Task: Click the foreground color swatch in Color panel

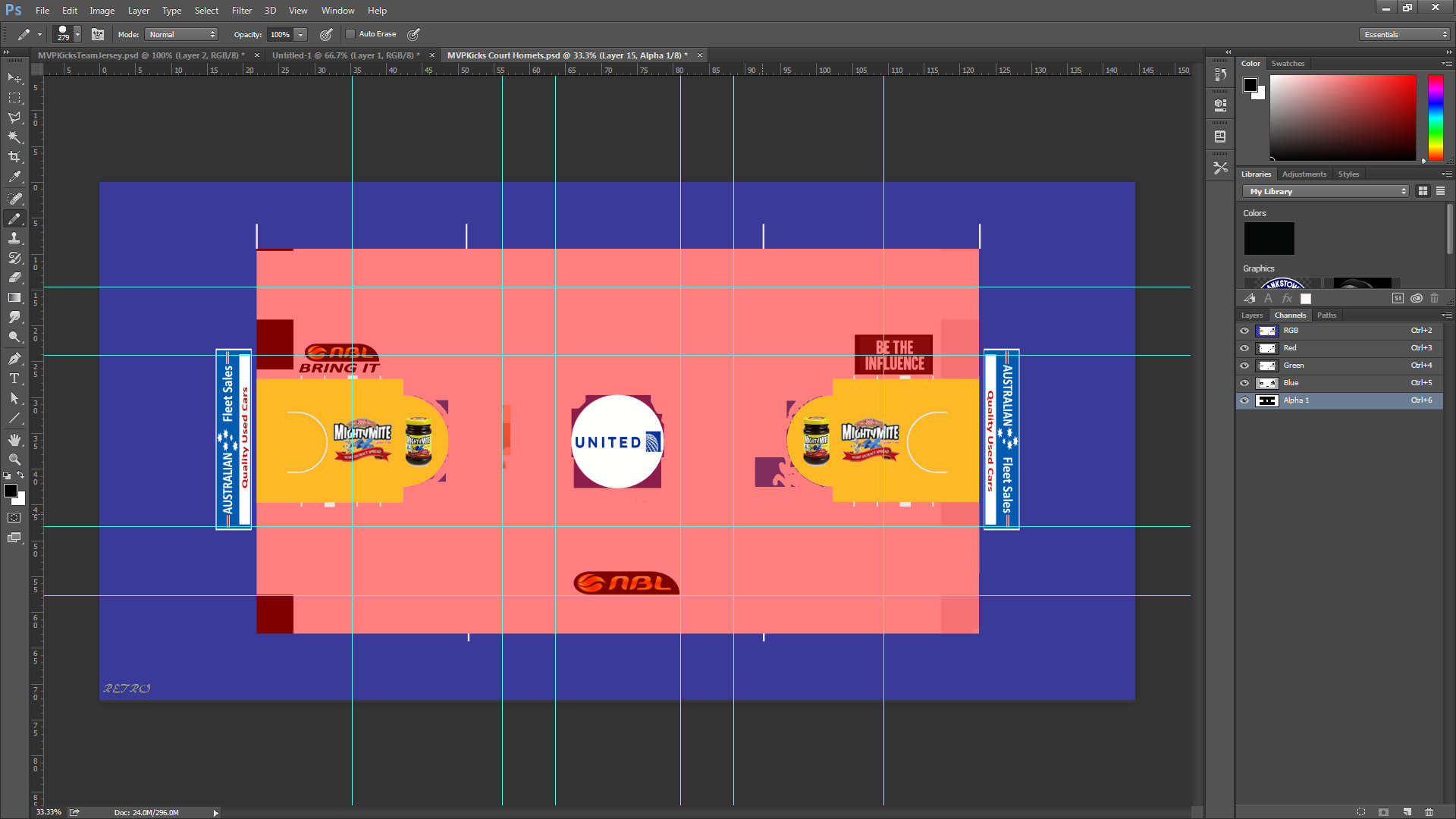Action: 1250,84
